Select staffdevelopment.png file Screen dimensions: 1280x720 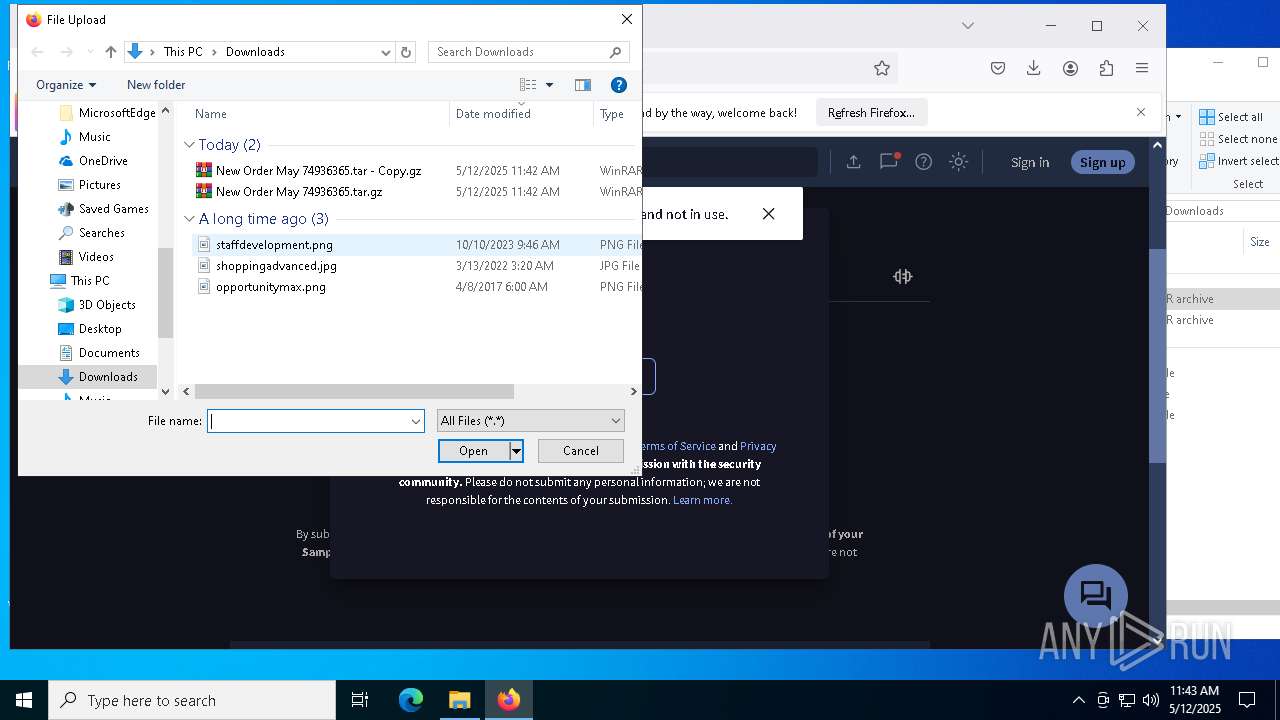(274, 245)
